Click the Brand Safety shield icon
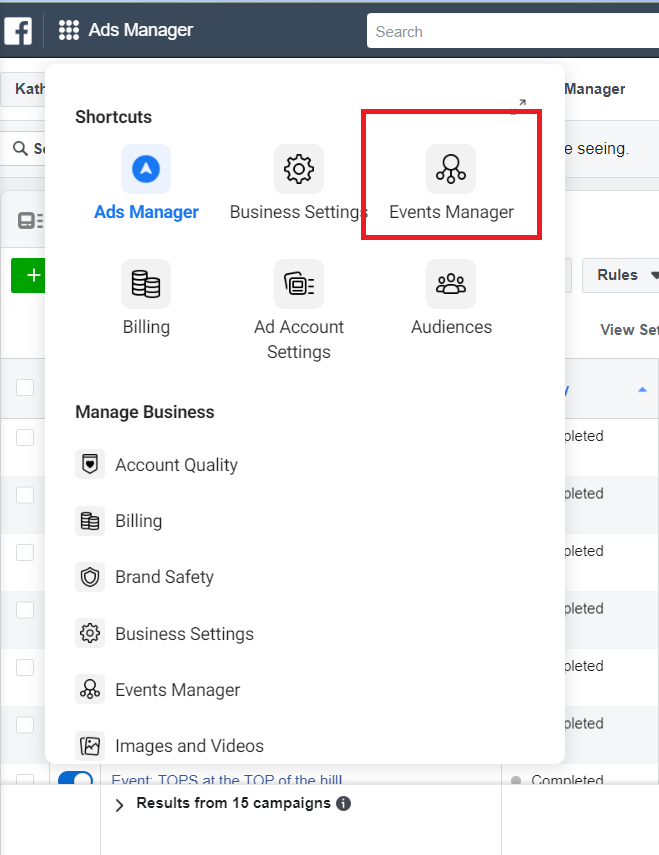 click(90, 577)
